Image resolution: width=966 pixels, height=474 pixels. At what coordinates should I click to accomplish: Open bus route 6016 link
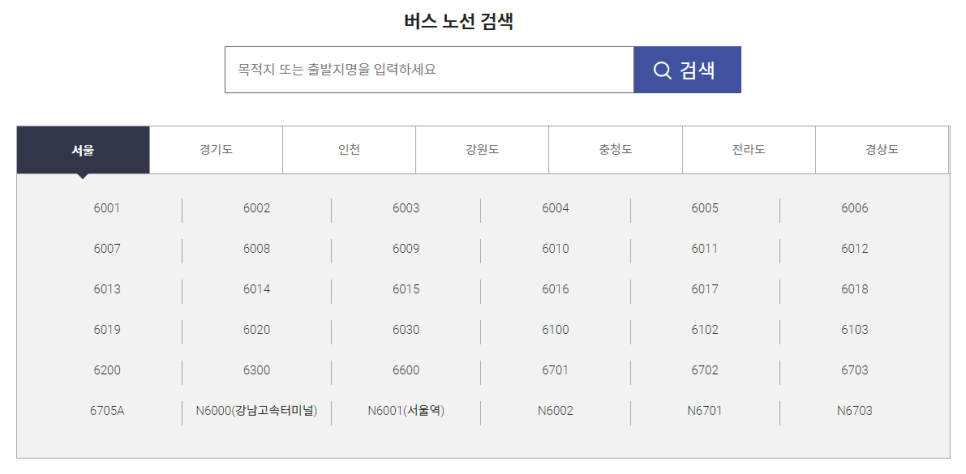tap(555, 289)
